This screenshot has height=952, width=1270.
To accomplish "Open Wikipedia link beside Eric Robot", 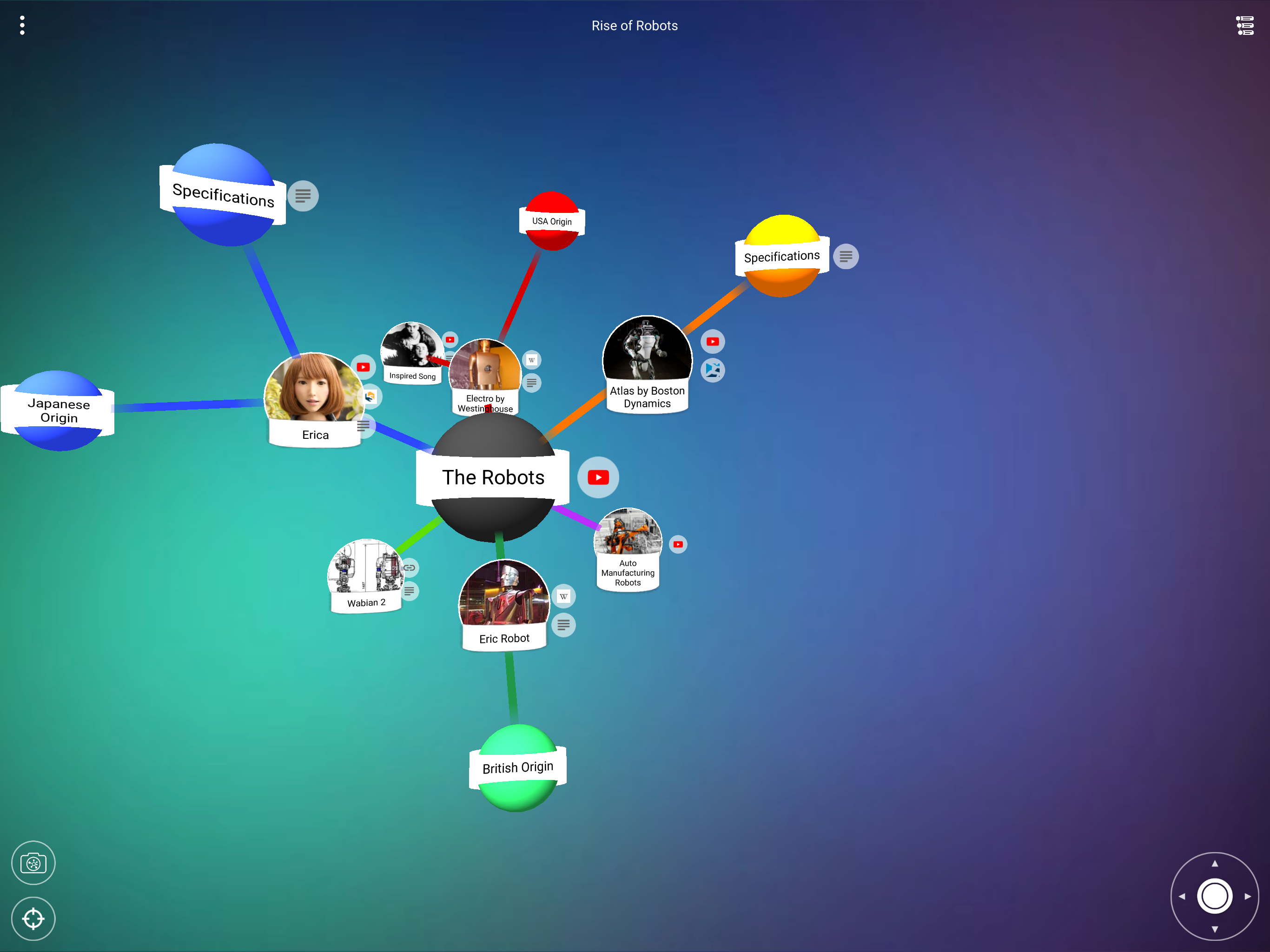I will pos(563,596).
